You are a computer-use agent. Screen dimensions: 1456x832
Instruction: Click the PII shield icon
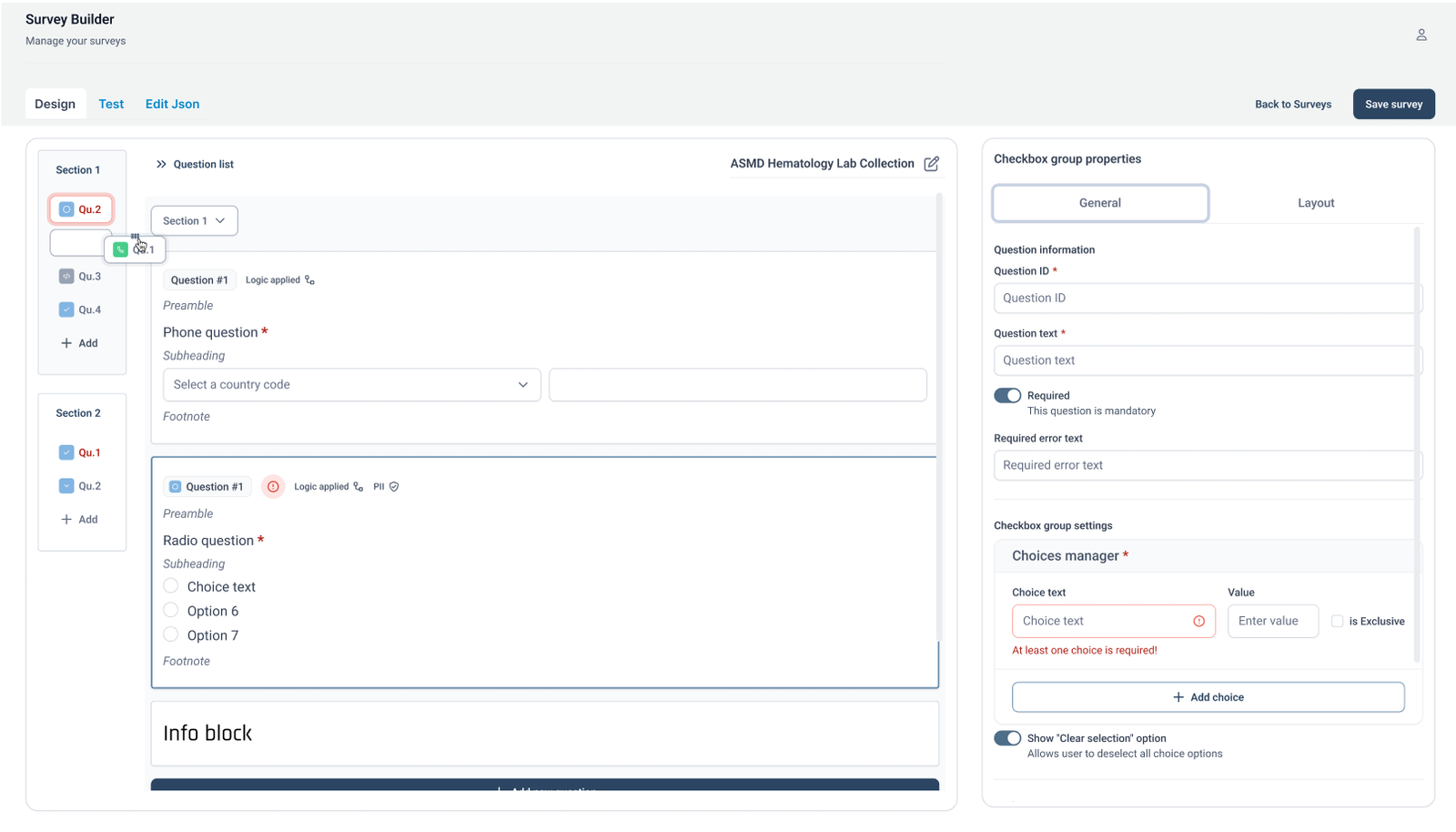coord(394,487)
